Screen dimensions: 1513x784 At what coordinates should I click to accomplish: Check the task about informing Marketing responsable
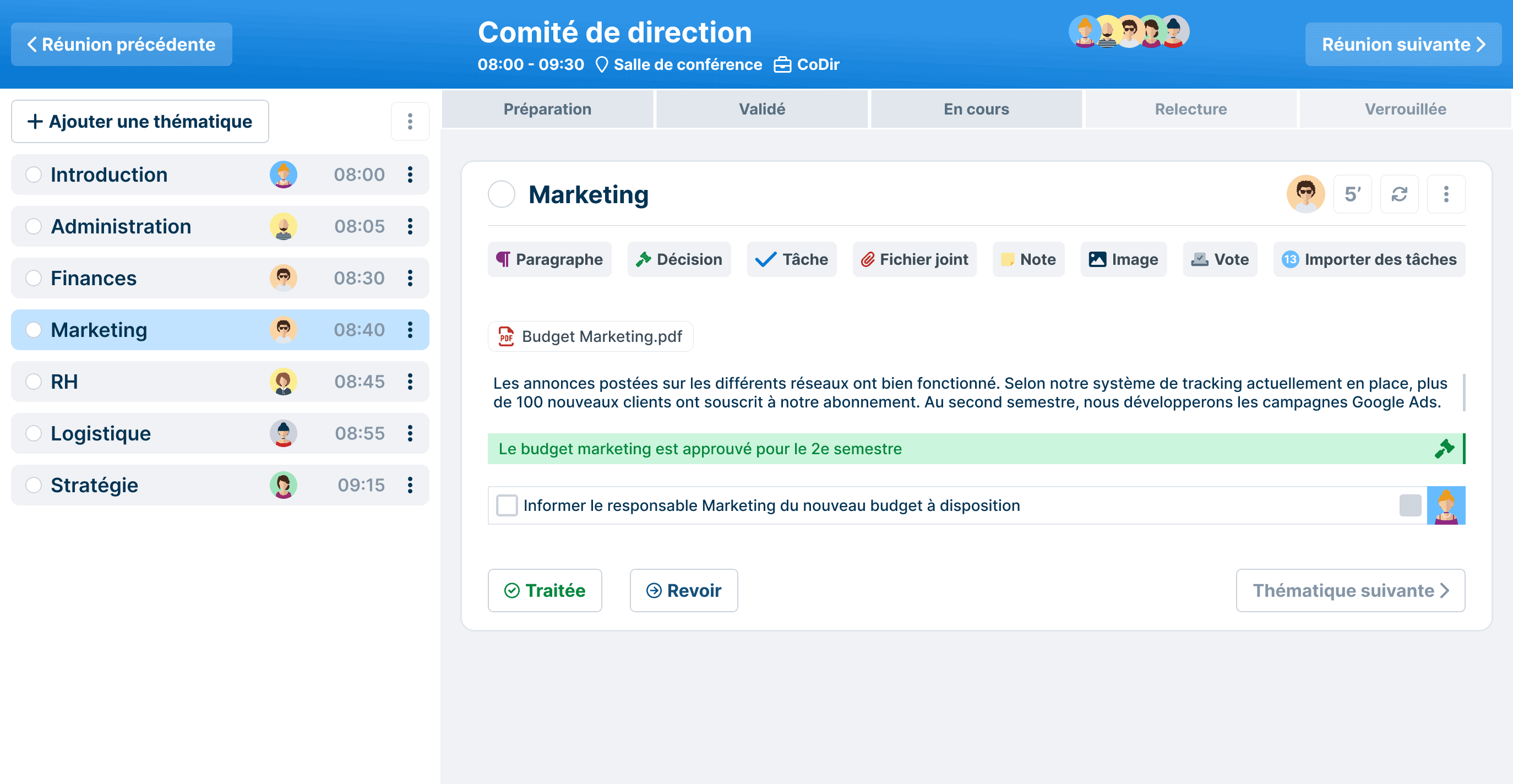[507, 505]
